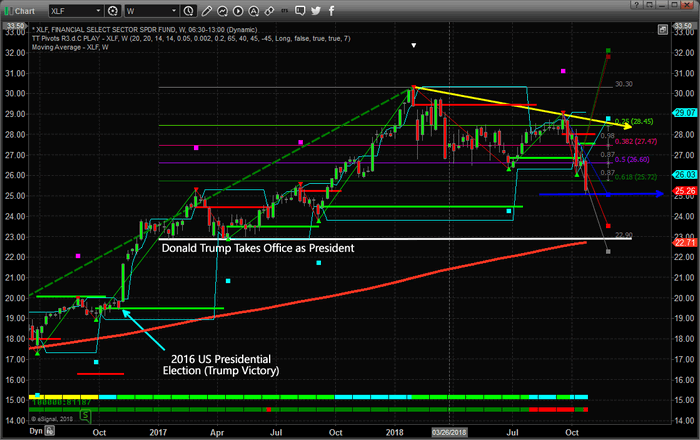Viewport: 700px width, 440px height.
Task: Click the 26.03 cyan price tag
Action: point(684,174)
